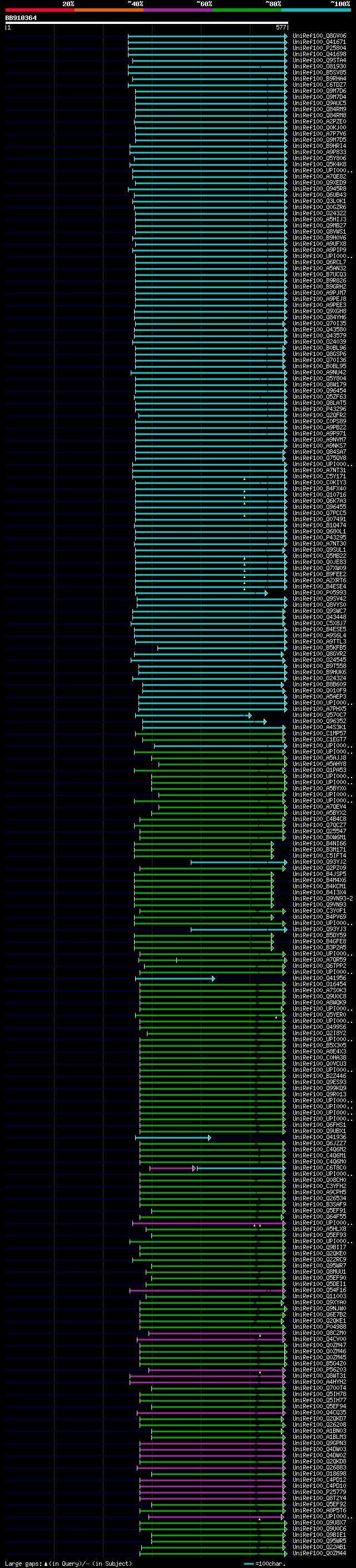Select hit UniRef100_B5SV85
This screenshot has height=1568, width=356.
tap(319, 72)
